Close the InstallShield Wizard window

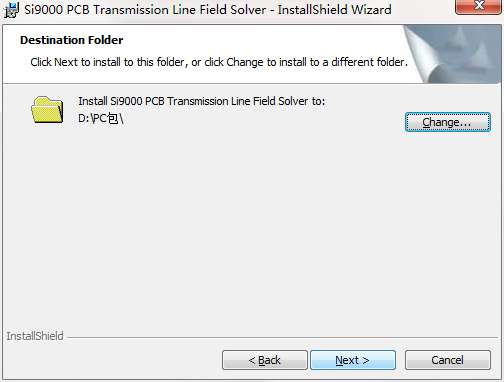click(478, 6)
